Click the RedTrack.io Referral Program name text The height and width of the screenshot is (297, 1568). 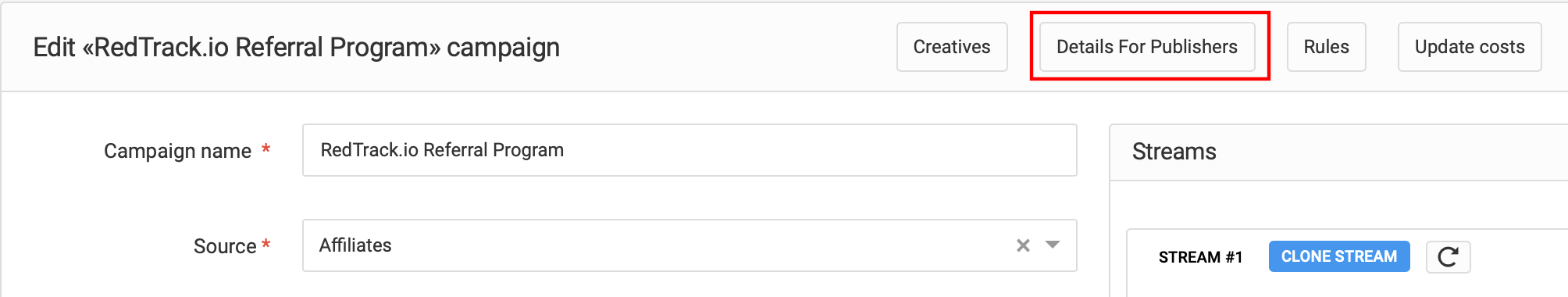[442, 150]
